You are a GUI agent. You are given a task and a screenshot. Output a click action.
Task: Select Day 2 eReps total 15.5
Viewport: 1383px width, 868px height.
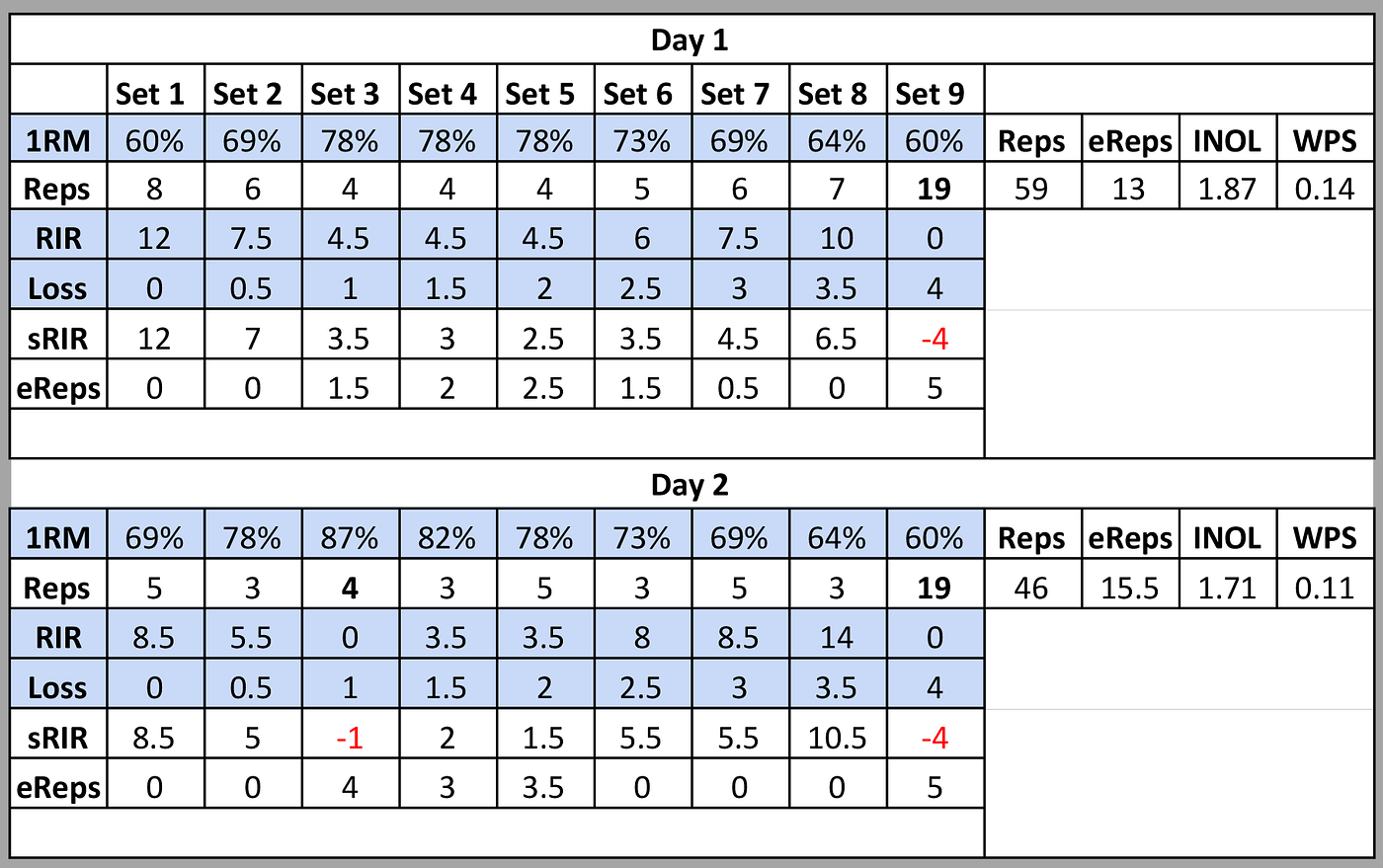tap(1130, 588)
